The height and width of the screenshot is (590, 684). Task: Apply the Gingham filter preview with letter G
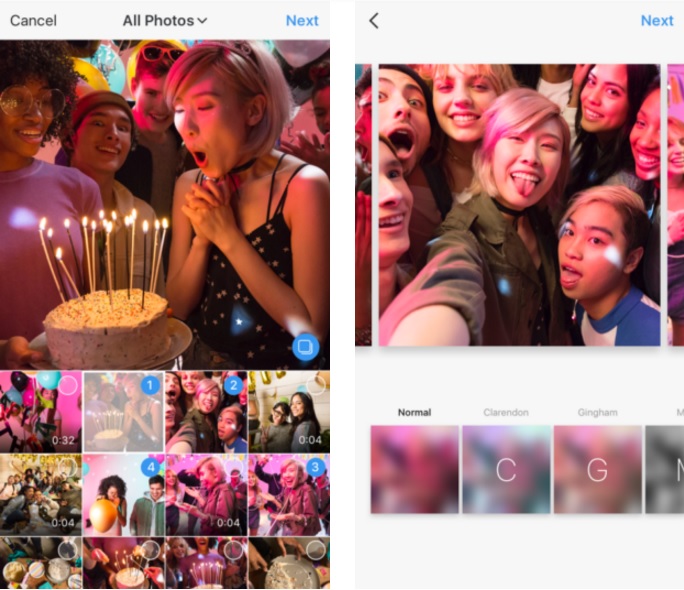click(x=597, y=469)
